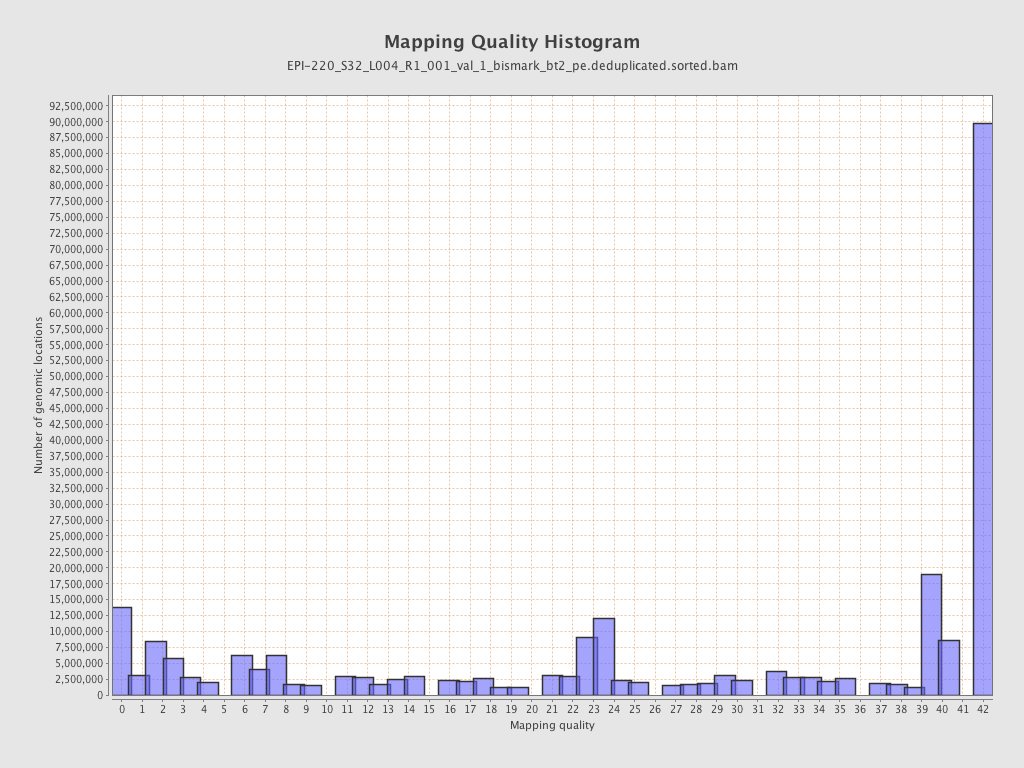The height and width of the screenshot is (768, 1024).
Task: Click the x-axis tick label 15
Action: 429,709
